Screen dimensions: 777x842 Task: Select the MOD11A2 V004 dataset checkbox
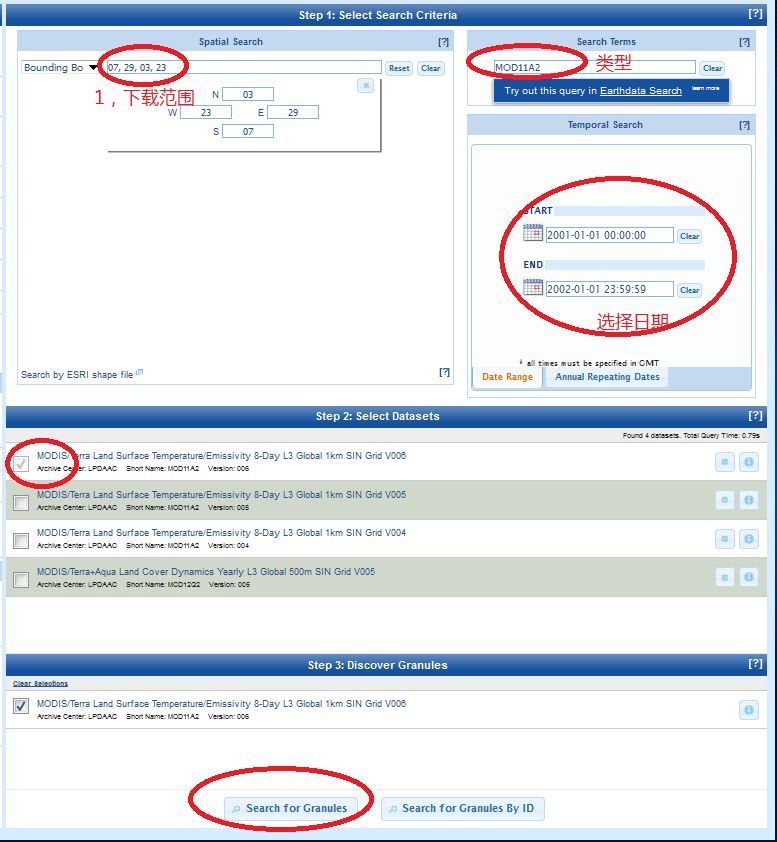(x=21, y=541)
